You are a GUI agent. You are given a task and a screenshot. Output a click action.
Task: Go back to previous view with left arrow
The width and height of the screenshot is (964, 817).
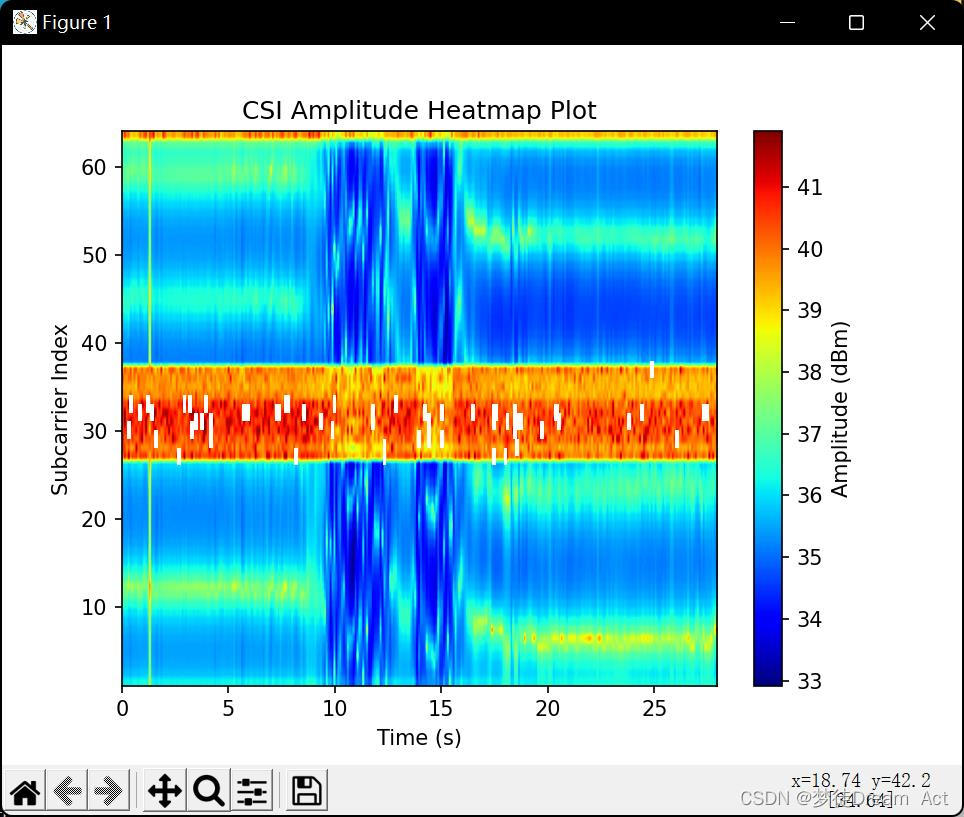point(66,790)
